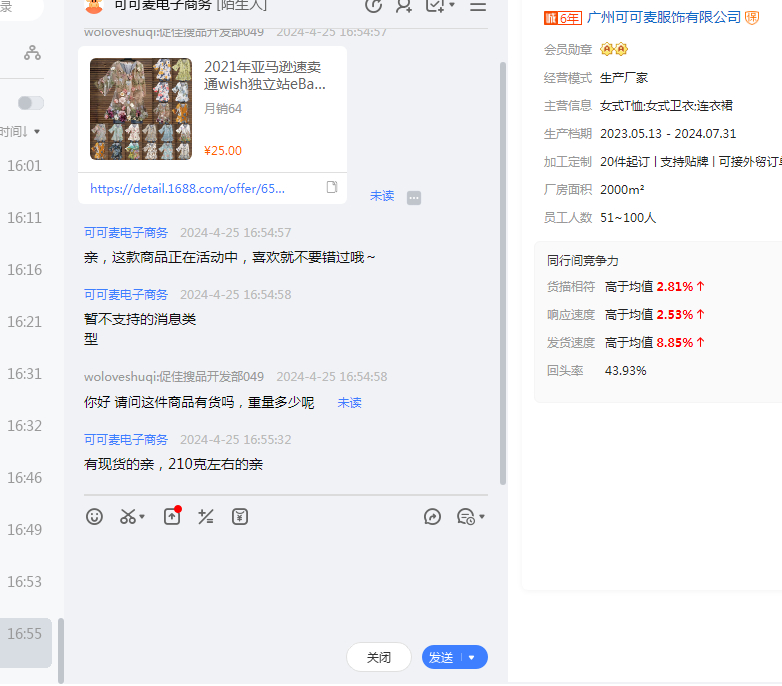The height and width of the screenshot is (686, 782).
Task: Open the calculator-style quick phrase icon
Action: coord(206,517)
